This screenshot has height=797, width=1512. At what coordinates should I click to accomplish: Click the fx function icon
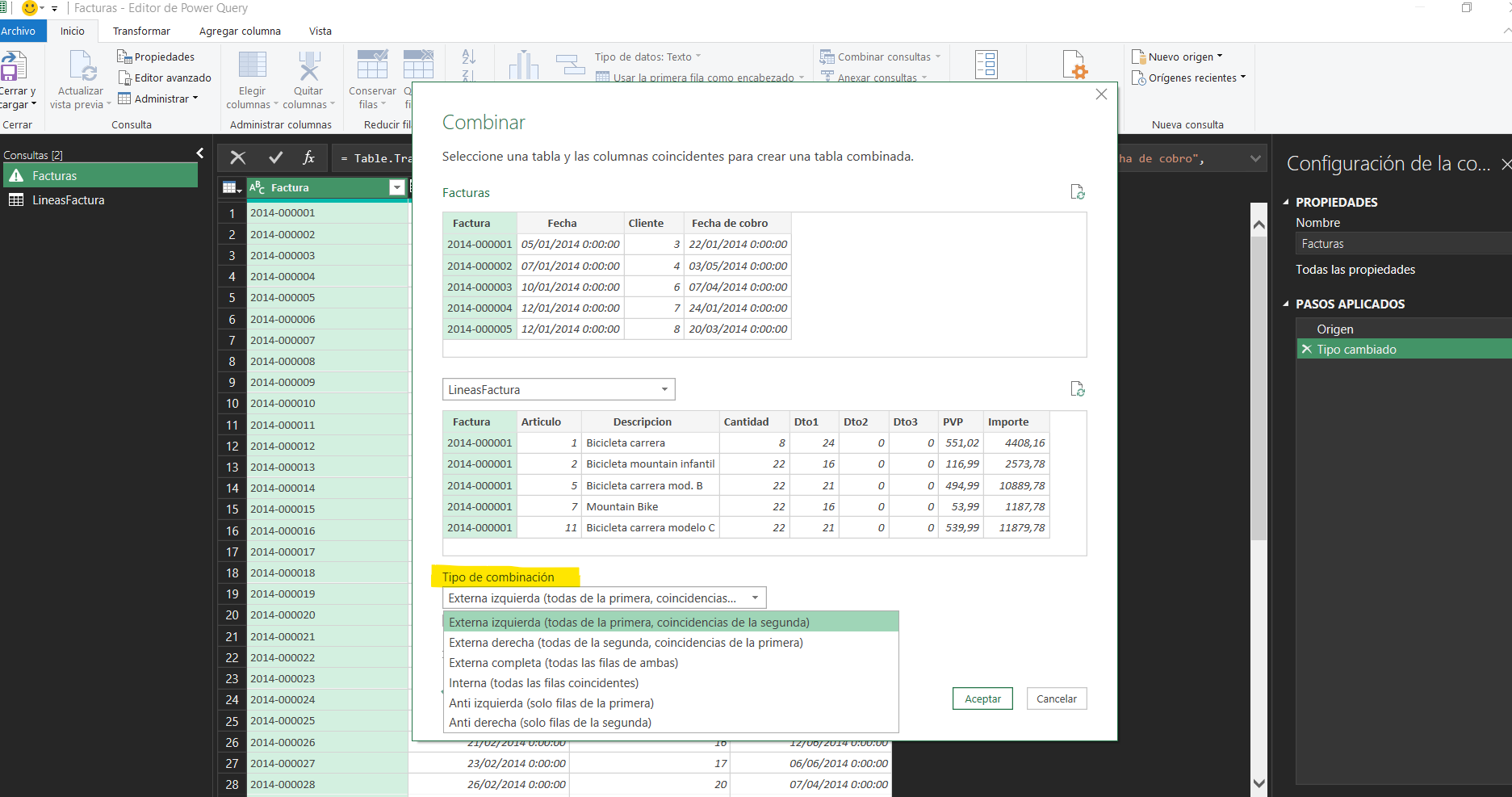308,158
